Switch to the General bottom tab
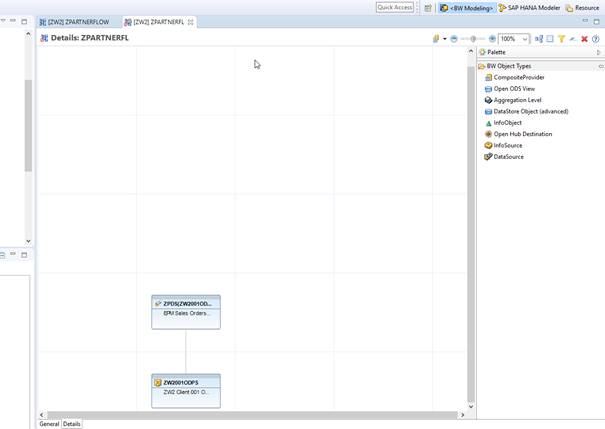This screenshot has width=605, height=429. coord(49,424)
